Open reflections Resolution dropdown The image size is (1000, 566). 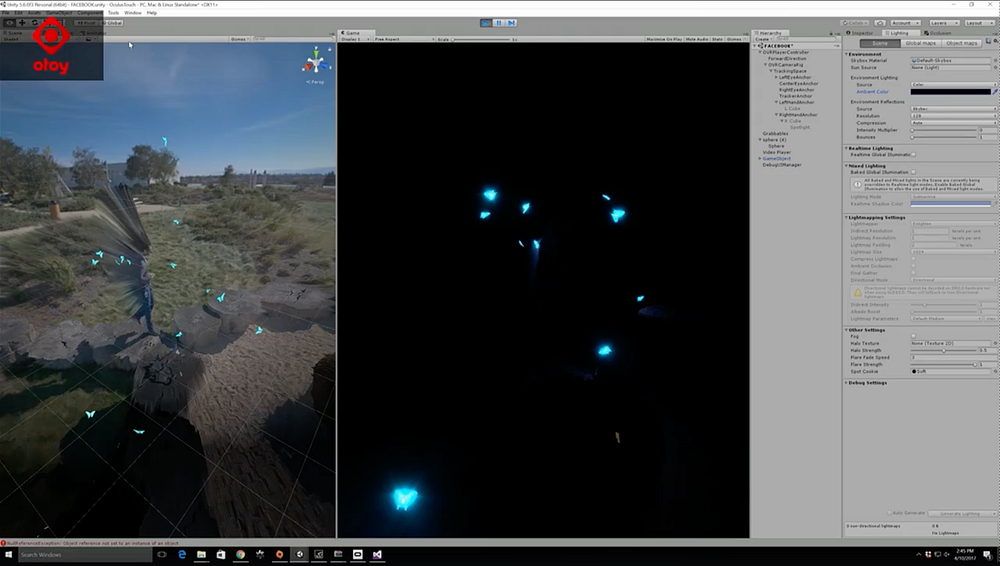(x=953, y=116)
